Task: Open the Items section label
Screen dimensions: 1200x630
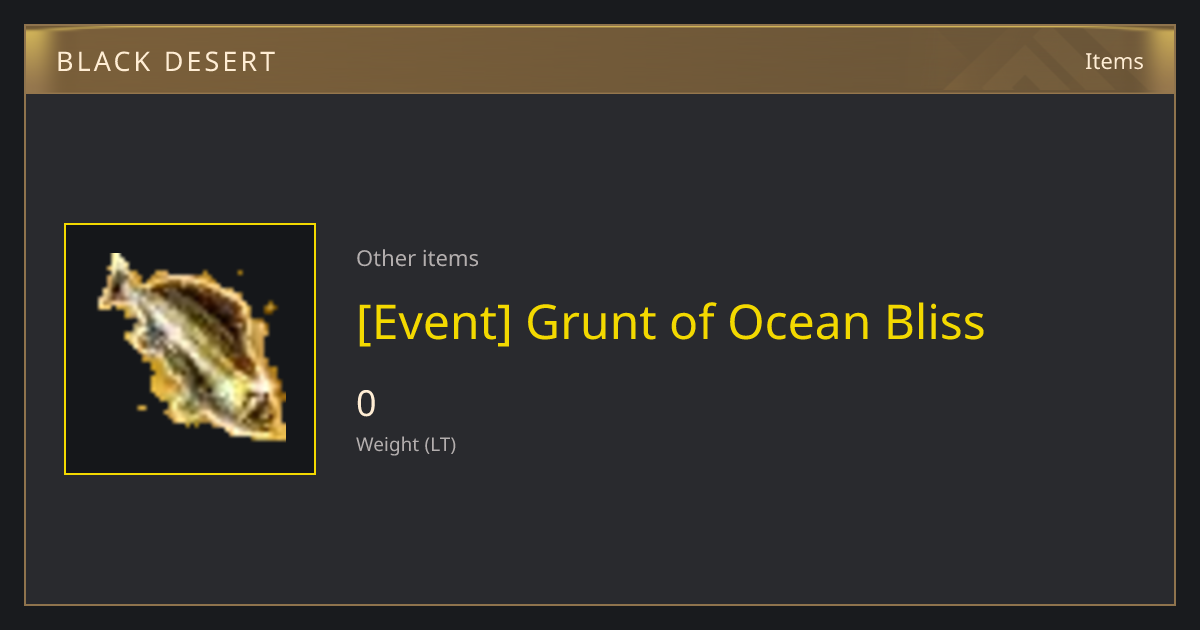Action: (1114, 61)
